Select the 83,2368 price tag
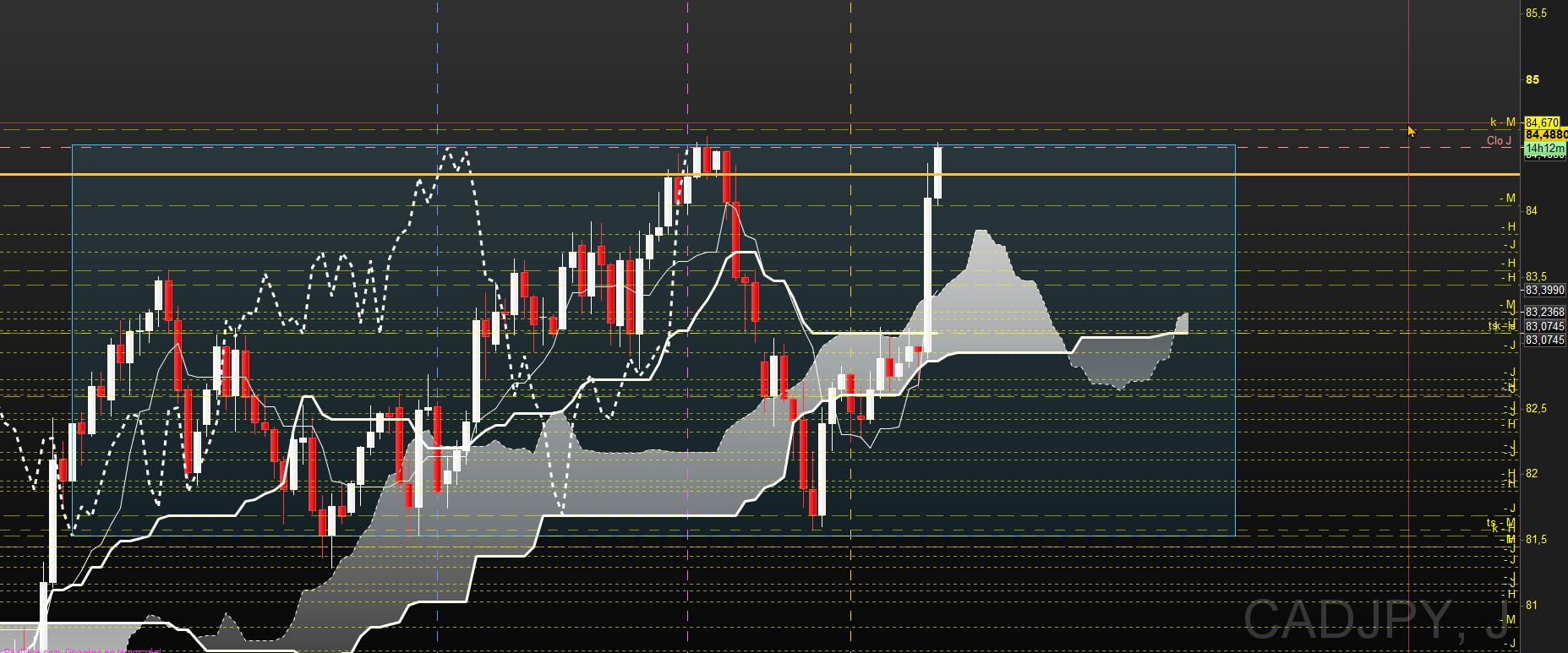The height and width of the screenshot is (653, 1568). pyautogui.click(x=1545, y=313)
